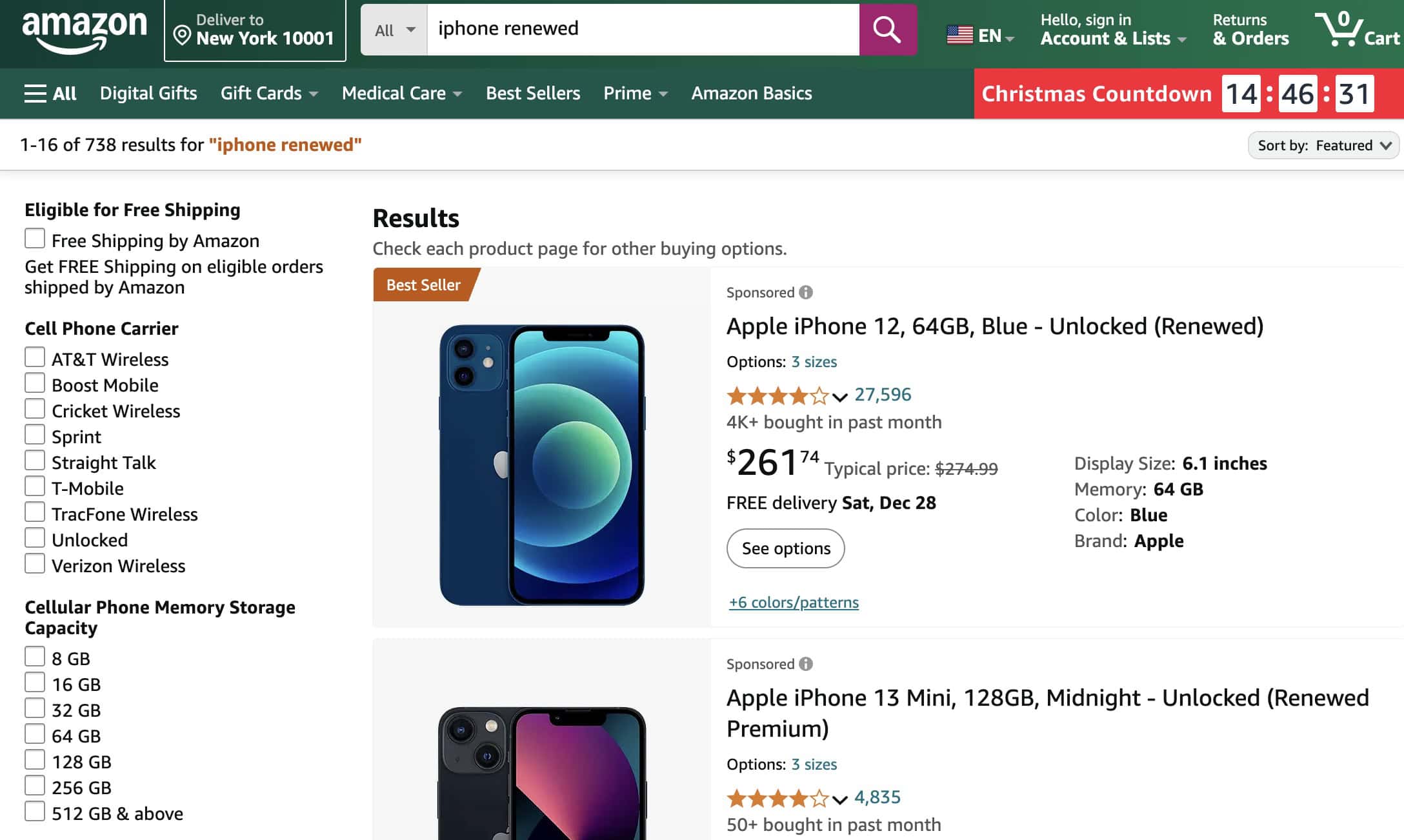Click the iPhone 13 Mini Sponsored info icon
Image resolution: width=1404 pixels, height=840 pixels.
806,664
